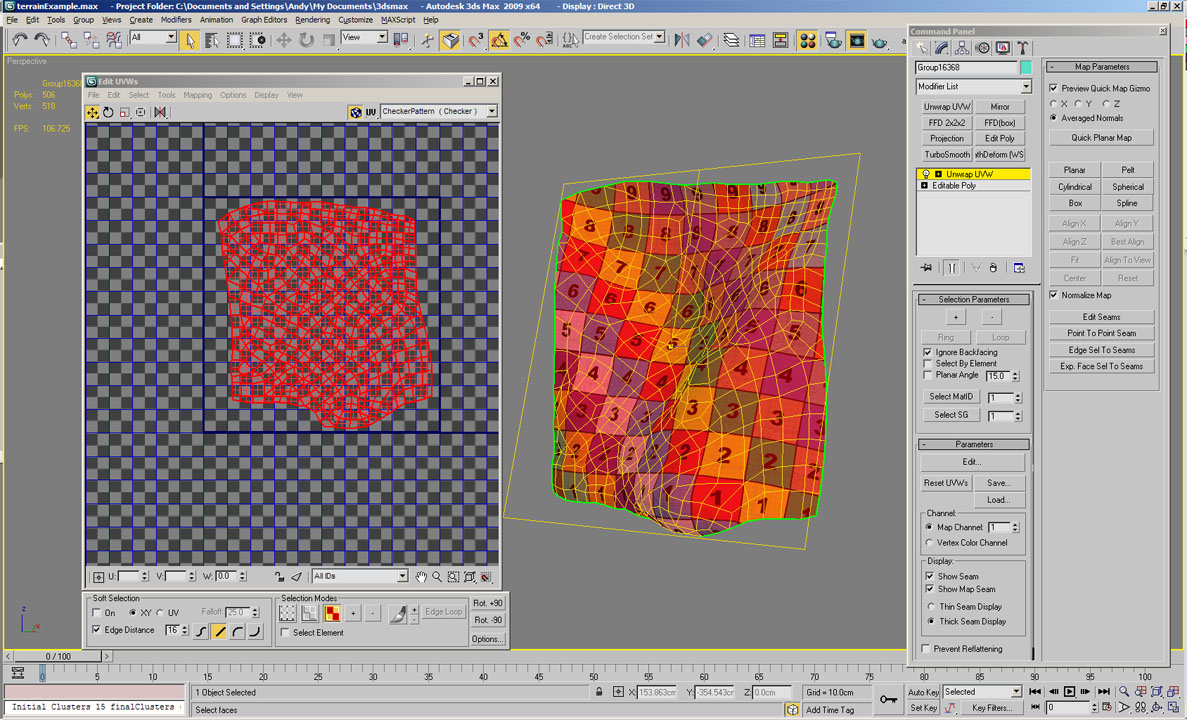Click the Pelt mapping button
The height and width of the screenshot is (720, 1187).
click(1127, 170)
